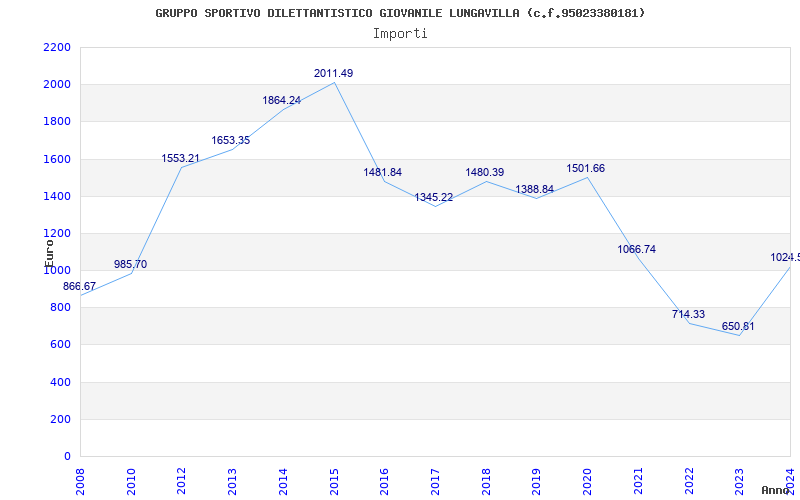The width and height of the screenshot is (800, 500).
Task: Click the year 2012 axis label
Action: coord(182,481)
